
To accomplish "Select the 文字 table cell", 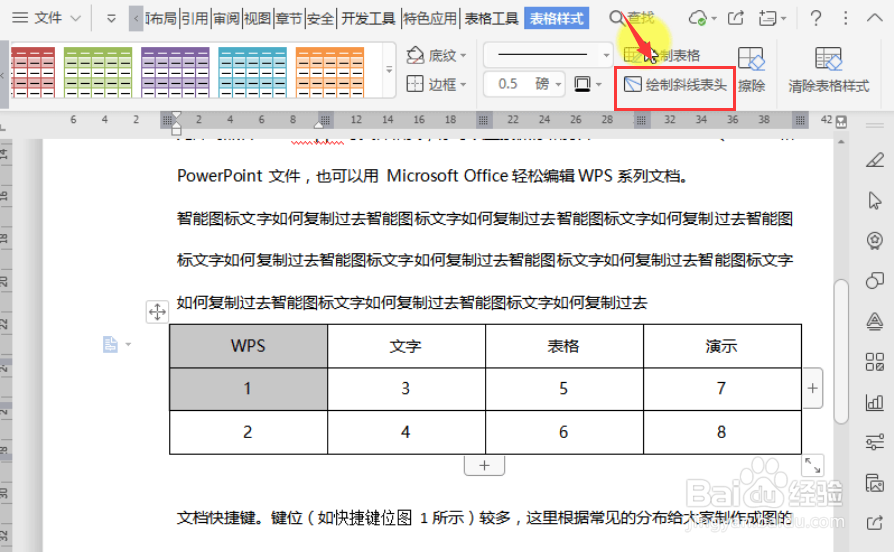I will coord(406,346).
